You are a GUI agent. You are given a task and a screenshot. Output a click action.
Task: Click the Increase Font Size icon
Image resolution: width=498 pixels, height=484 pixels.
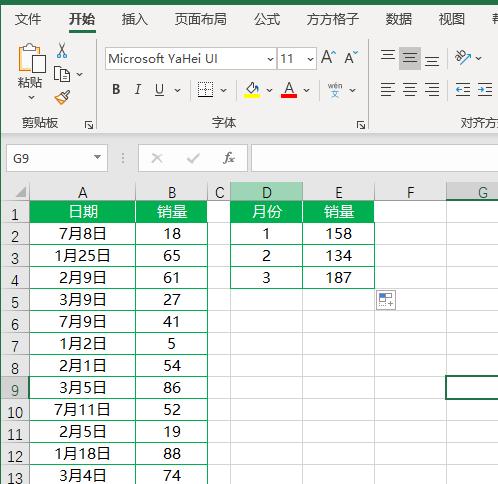(x=329, y=57)
